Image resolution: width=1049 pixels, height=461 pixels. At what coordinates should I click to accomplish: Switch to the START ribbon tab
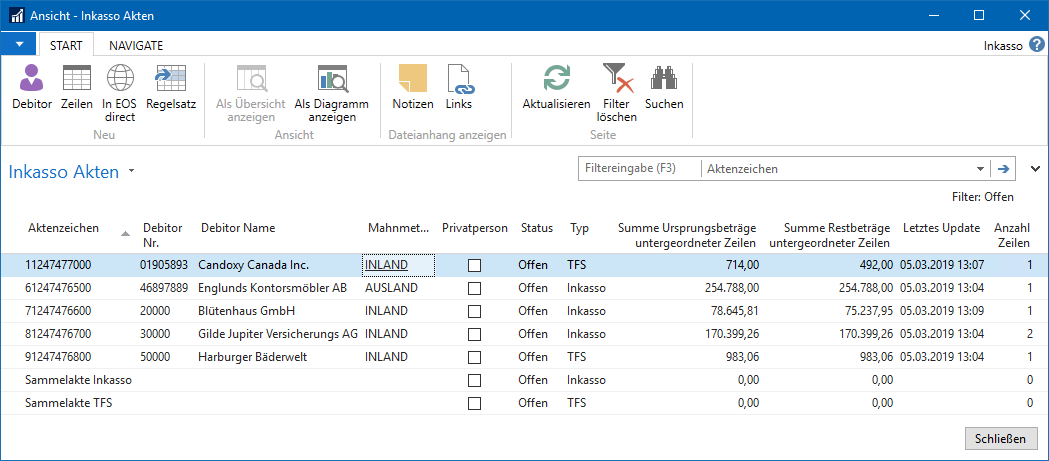tap(66, 45)
